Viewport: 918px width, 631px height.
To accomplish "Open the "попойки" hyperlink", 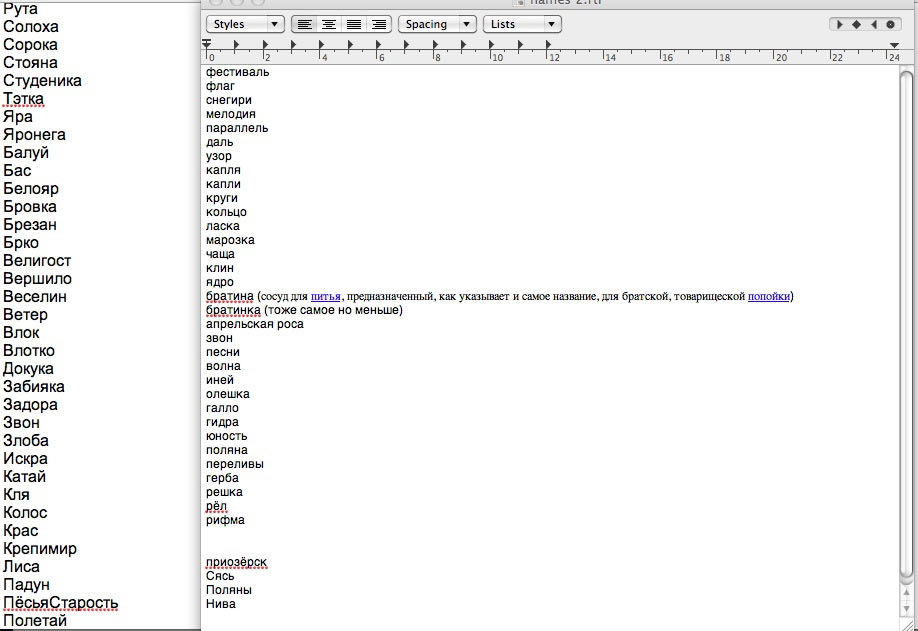I will (x=769, y=296).
